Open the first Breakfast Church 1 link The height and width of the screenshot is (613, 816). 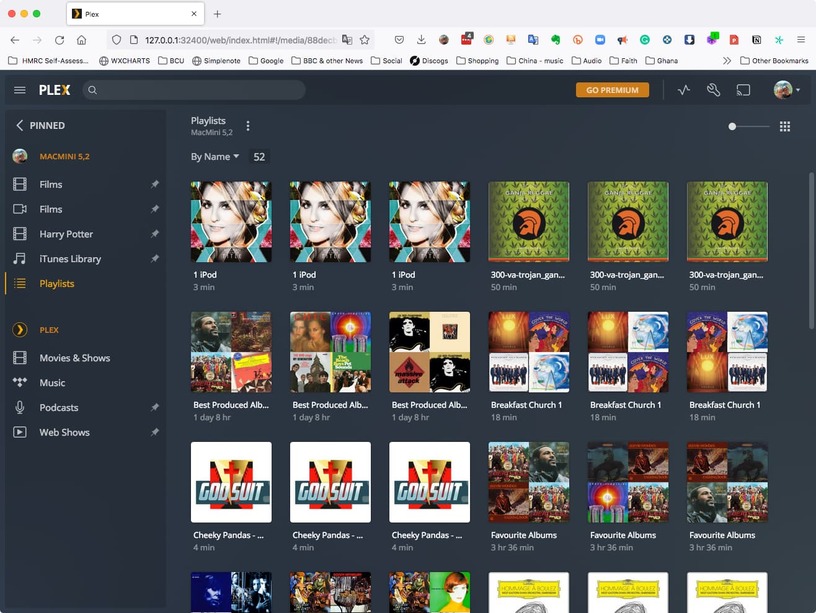click(x=526, y=405)
